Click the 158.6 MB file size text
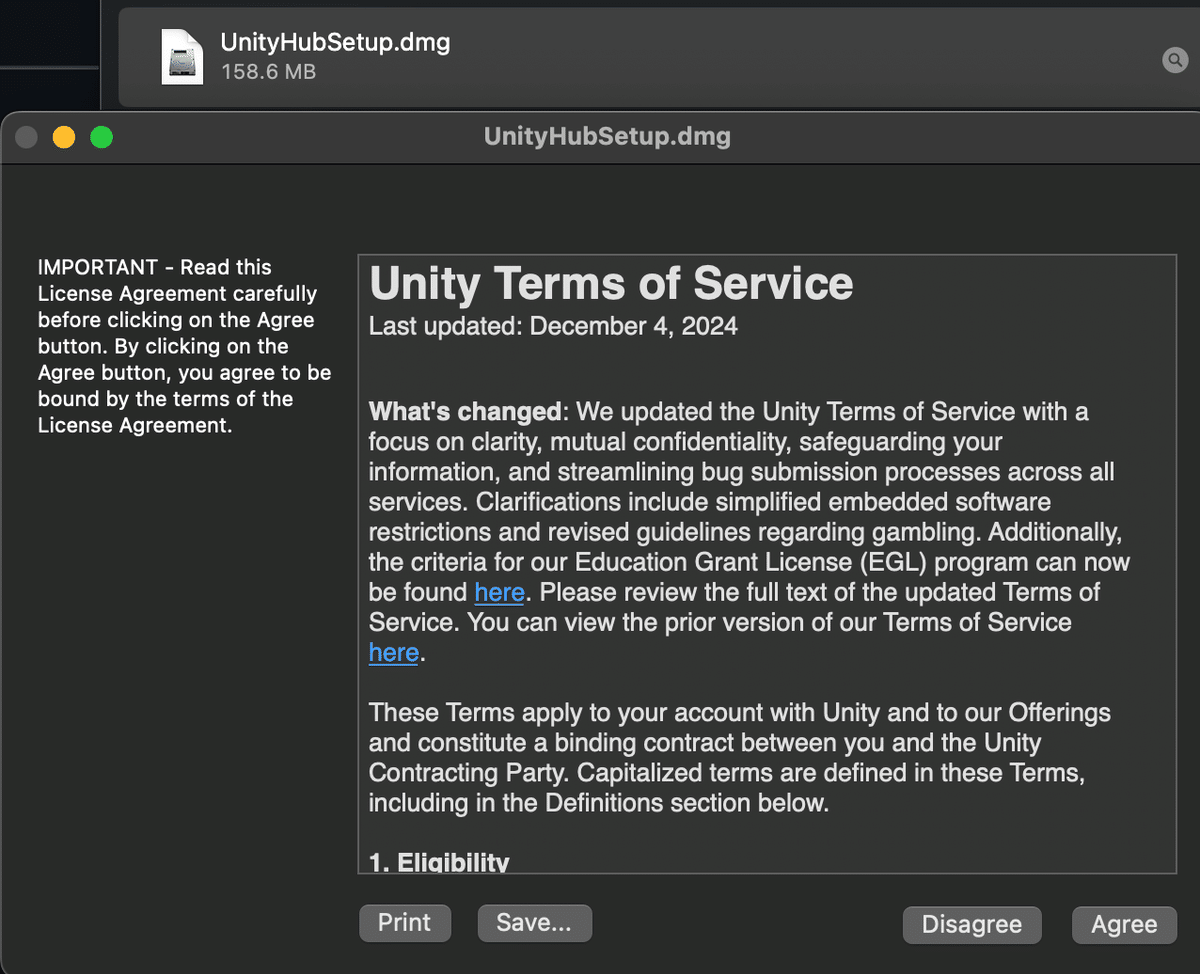The height and width of the screenshot is (974, 1200). [x=268, y=72]
